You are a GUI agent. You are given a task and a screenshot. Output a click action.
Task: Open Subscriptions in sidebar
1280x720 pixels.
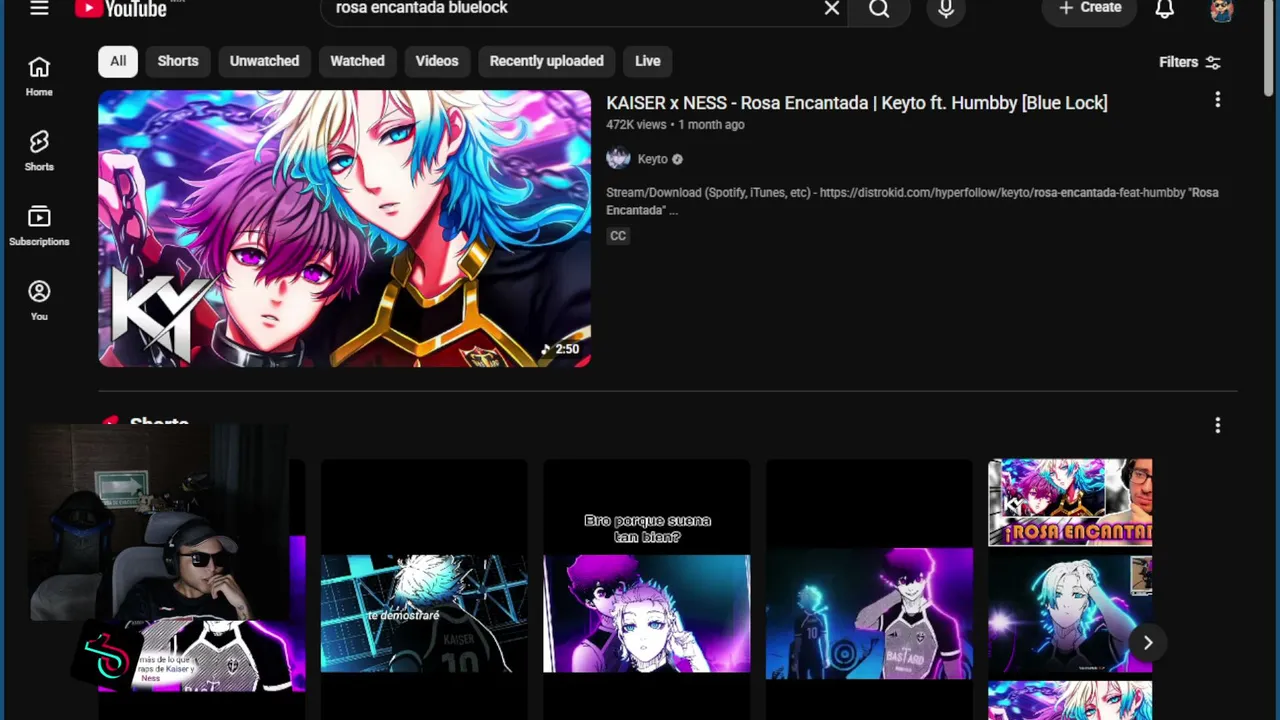point(39,226)
